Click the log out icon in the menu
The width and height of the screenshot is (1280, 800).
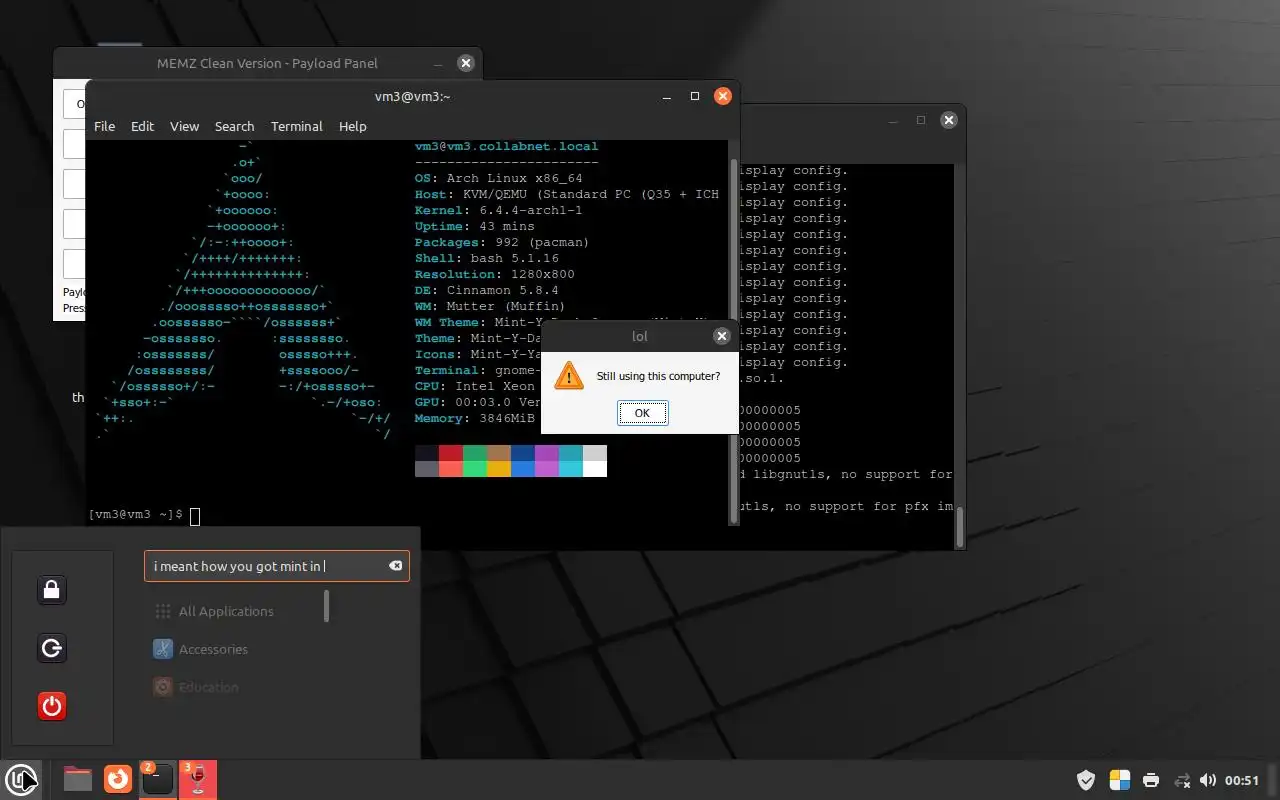pos(52,648)
